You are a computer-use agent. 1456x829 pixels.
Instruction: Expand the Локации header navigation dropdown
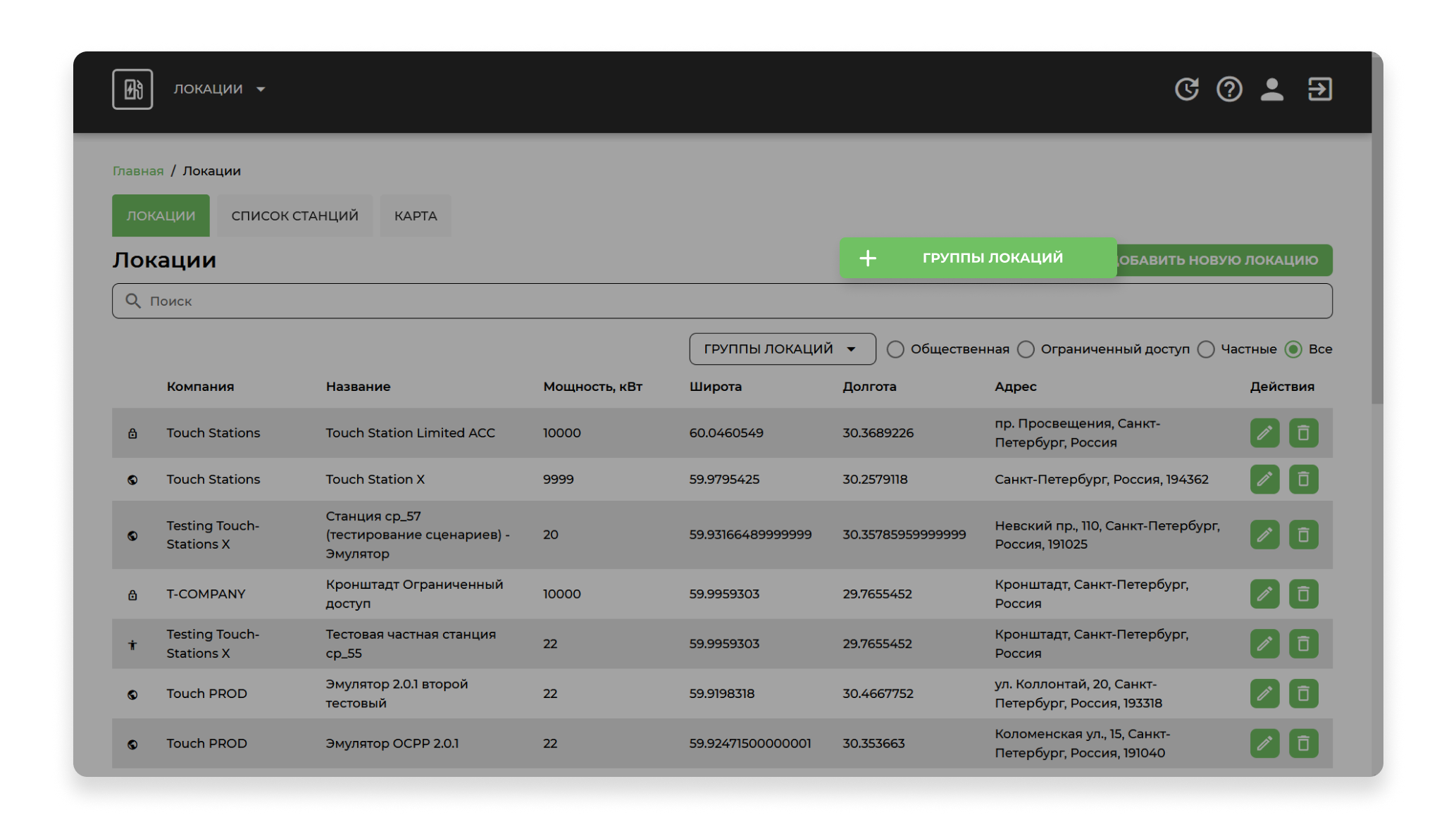[219, 89]
